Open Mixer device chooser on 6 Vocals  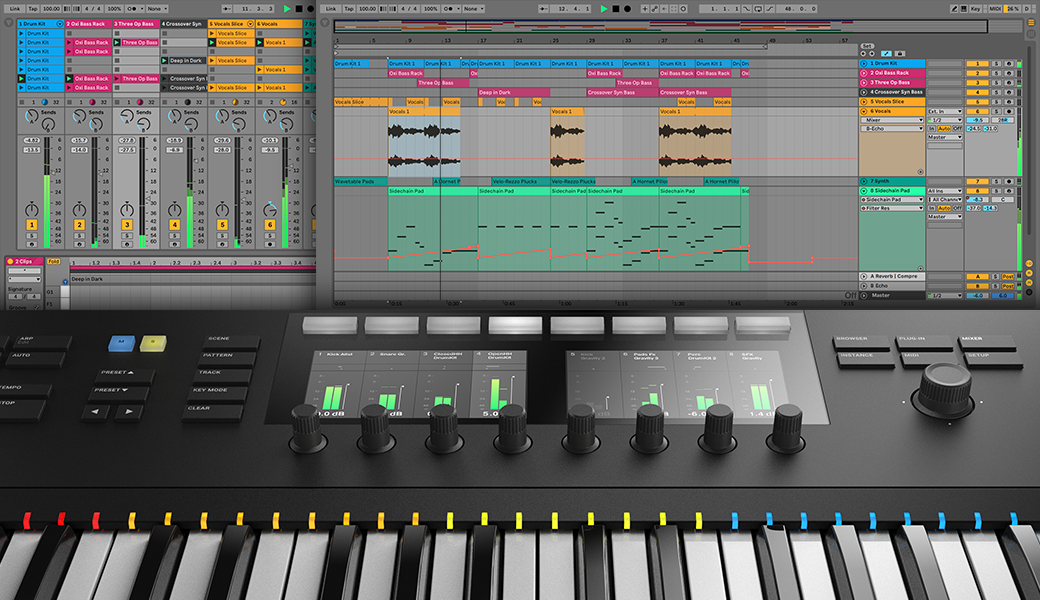(892, 120)
